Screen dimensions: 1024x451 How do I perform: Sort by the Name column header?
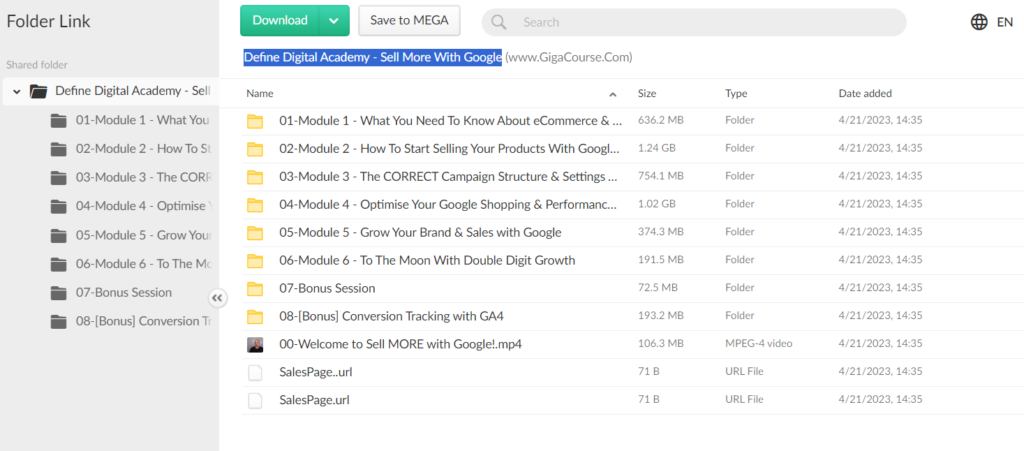coord(260,93)
